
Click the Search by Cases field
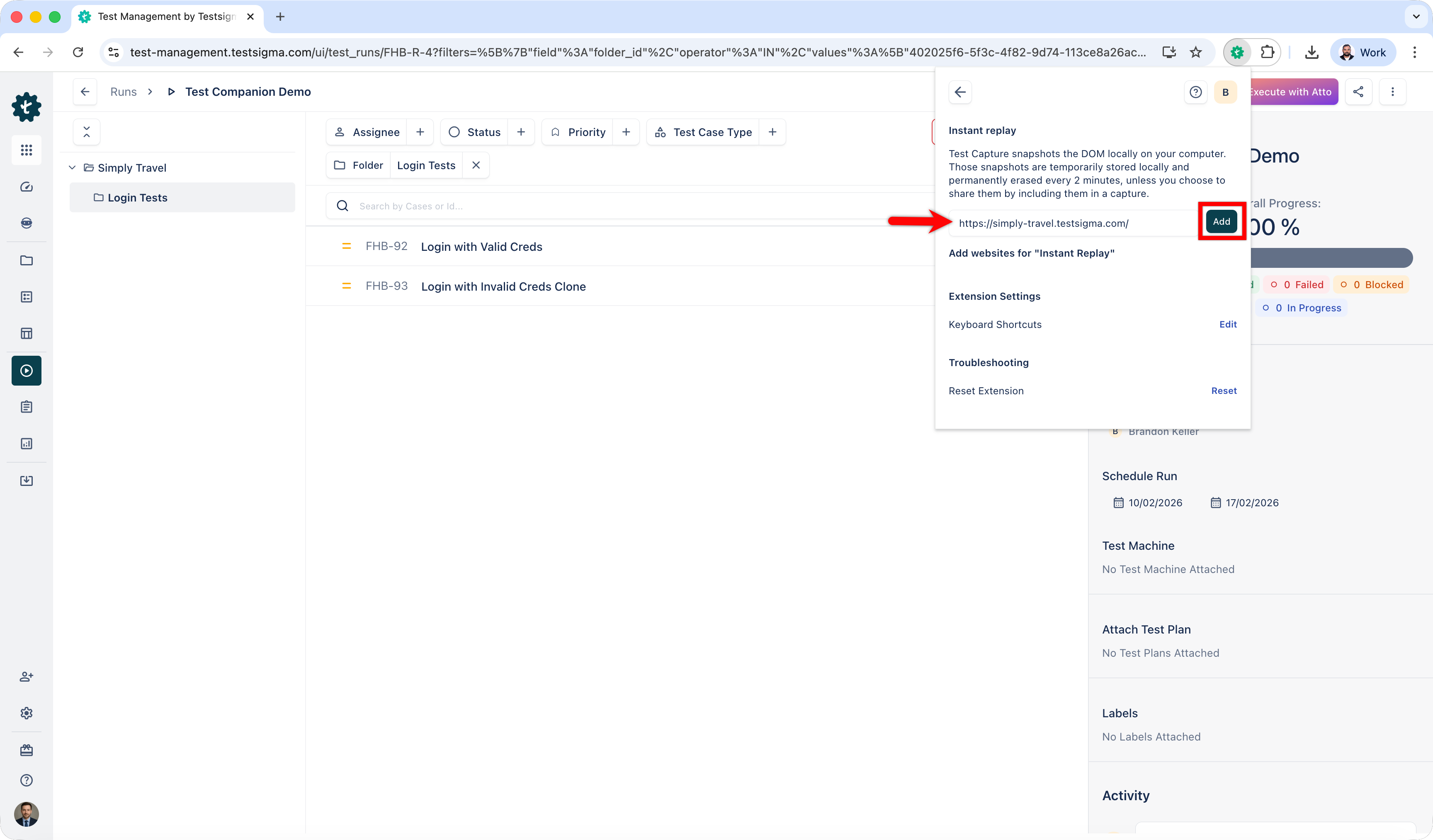click(x=626, y=206)
